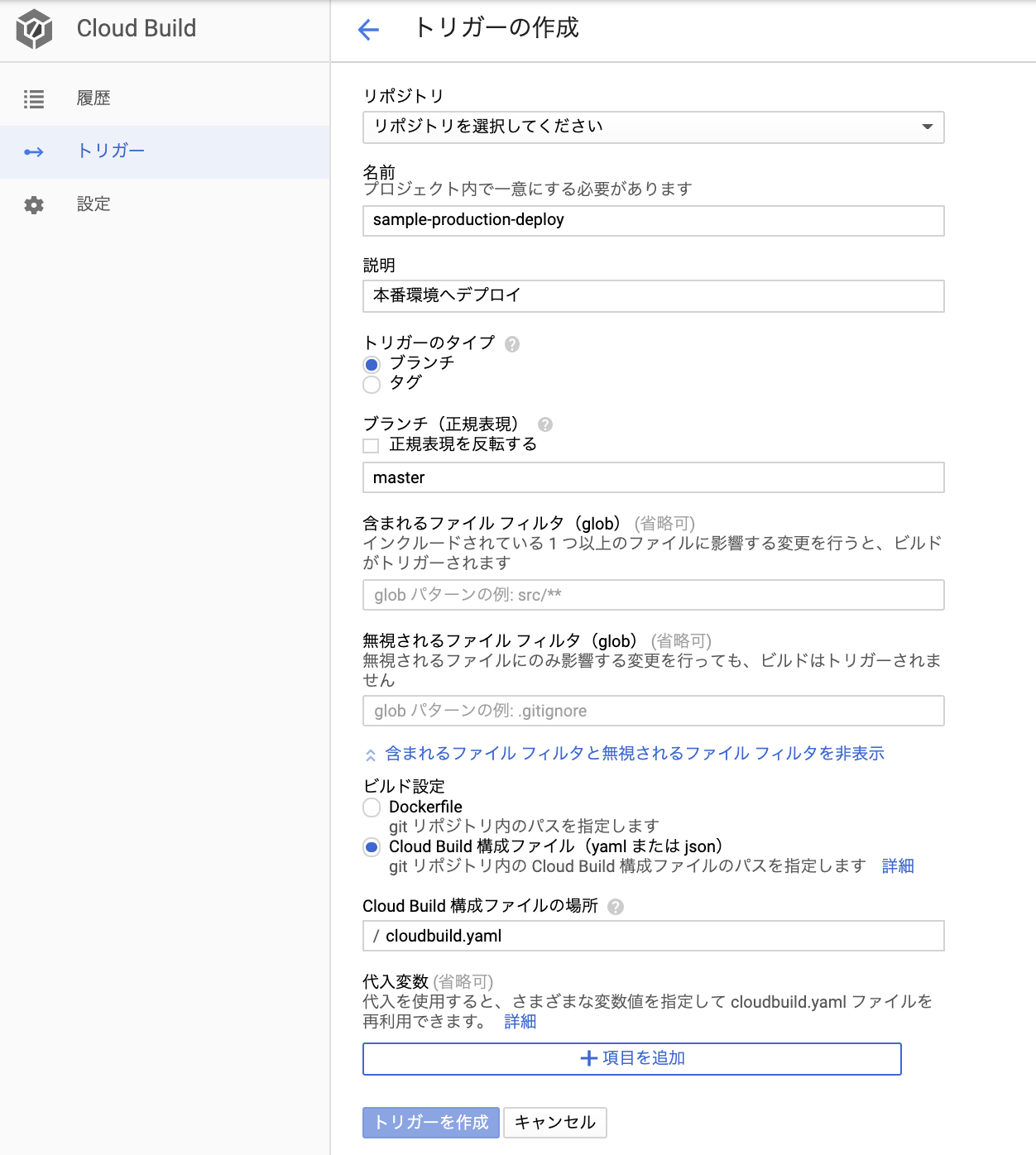Click the プロジェクト内で一意にする必要があります hint text
Viewport: 1036px width, 1155px height.
pos(527,189)
